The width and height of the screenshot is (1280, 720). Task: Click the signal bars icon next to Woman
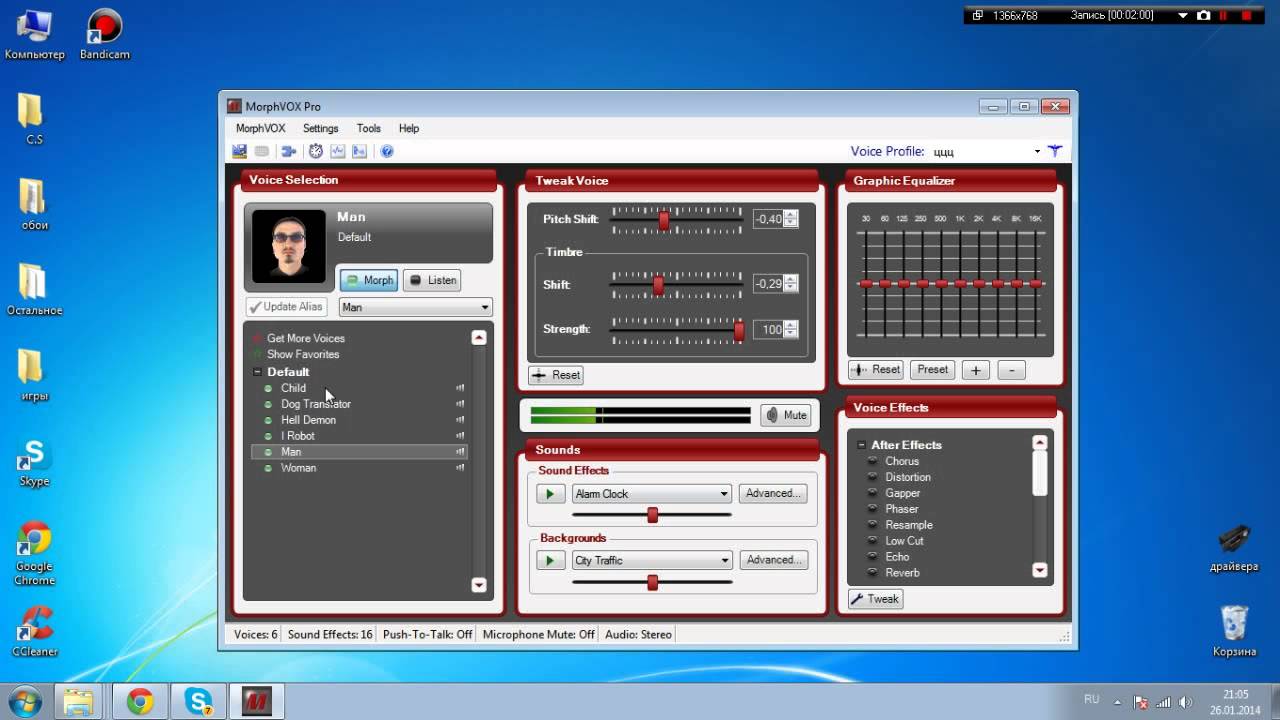[460, 468]
